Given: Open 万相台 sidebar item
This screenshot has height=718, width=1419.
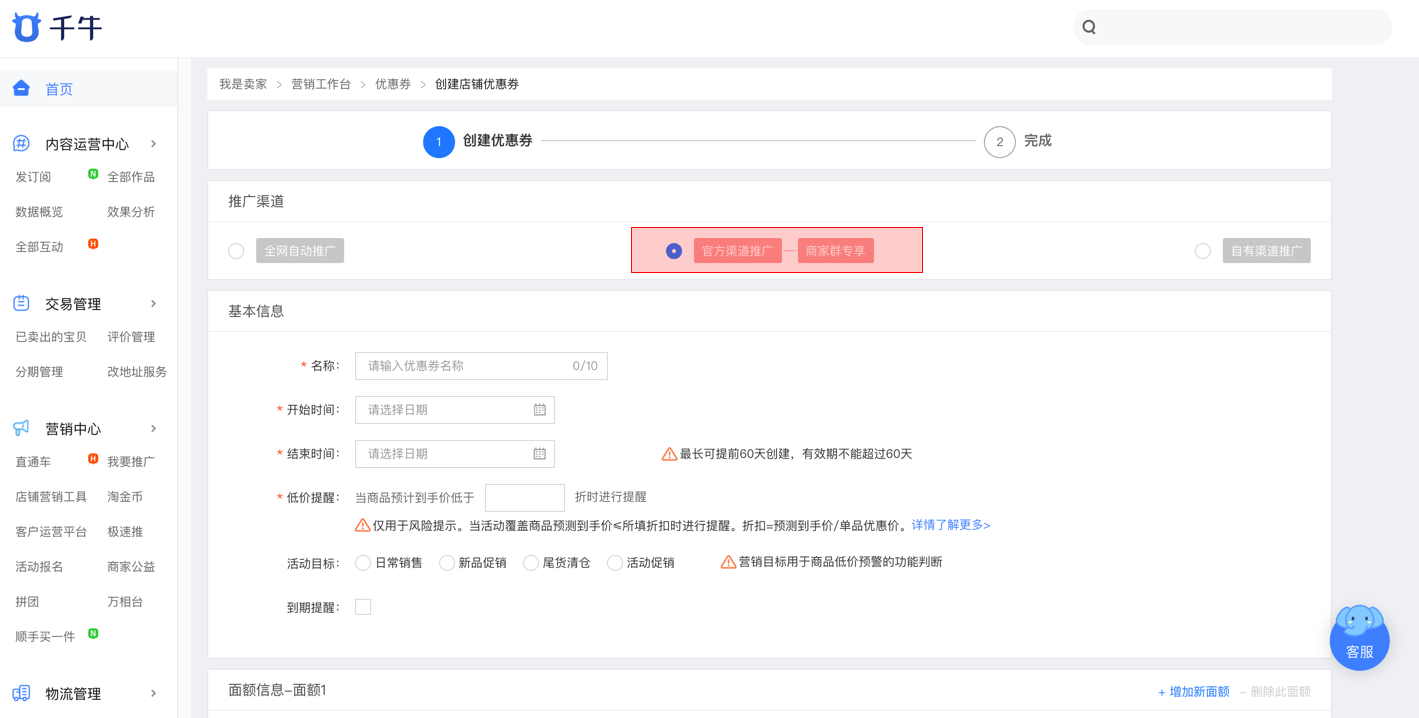Looking at the screenshot, I should click(x=125, y=602).
